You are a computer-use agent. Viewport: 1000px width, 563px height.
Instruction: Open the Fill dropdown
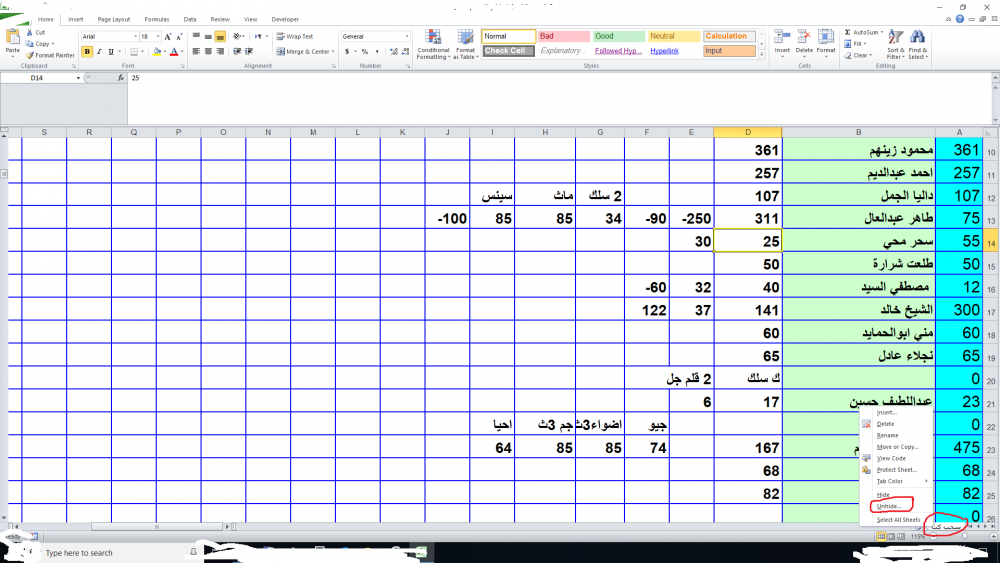(x=856, y=44)
